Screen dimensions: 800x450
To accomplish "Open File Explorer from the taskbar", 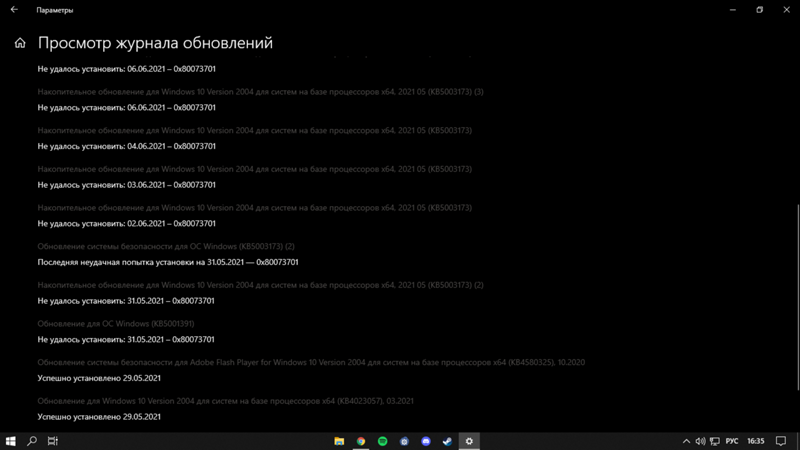I will tap(339, 441).
